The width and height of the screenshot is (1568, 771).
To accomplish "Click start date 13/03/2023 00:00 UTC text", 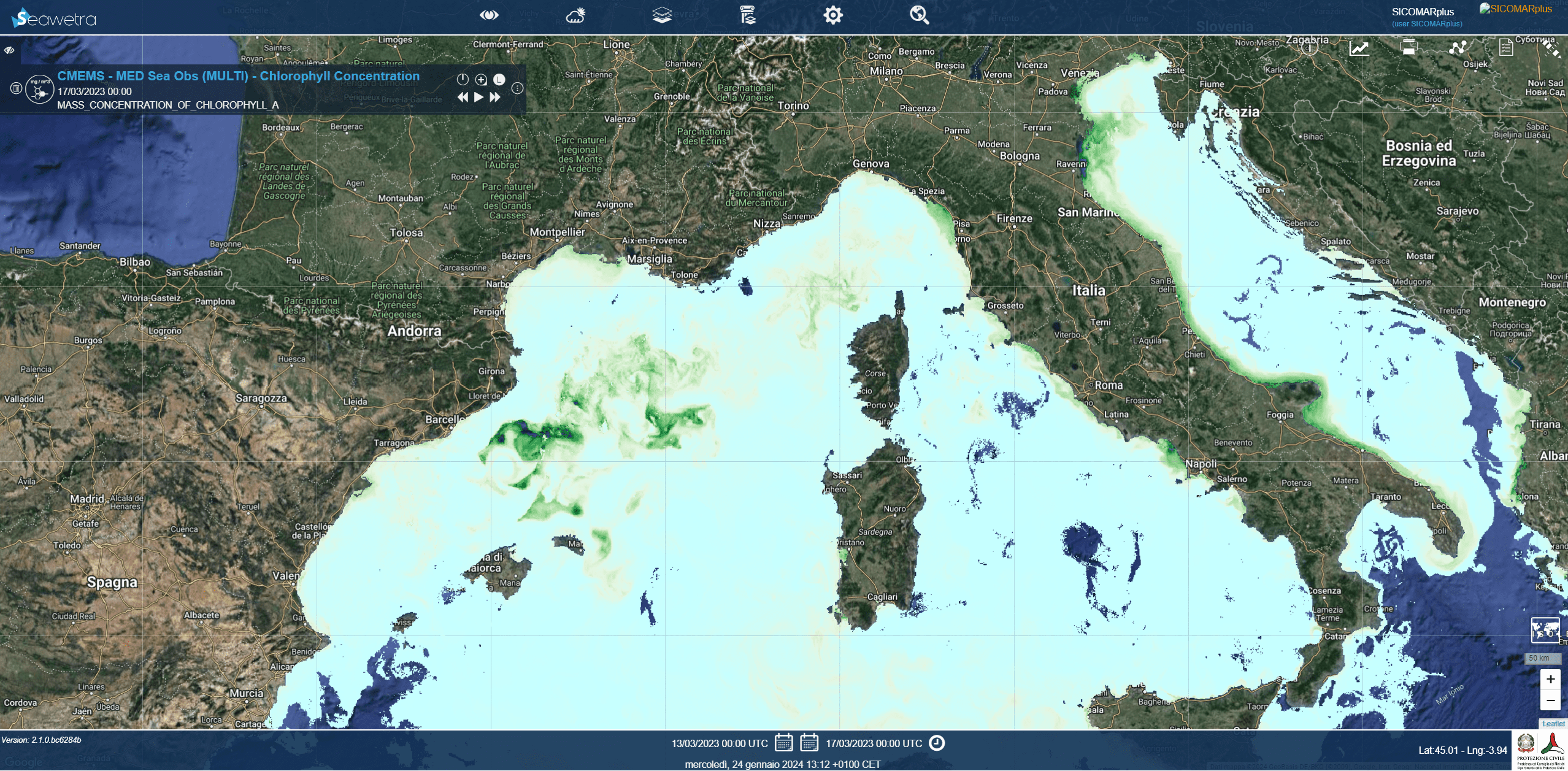I will tap(720, 743).
